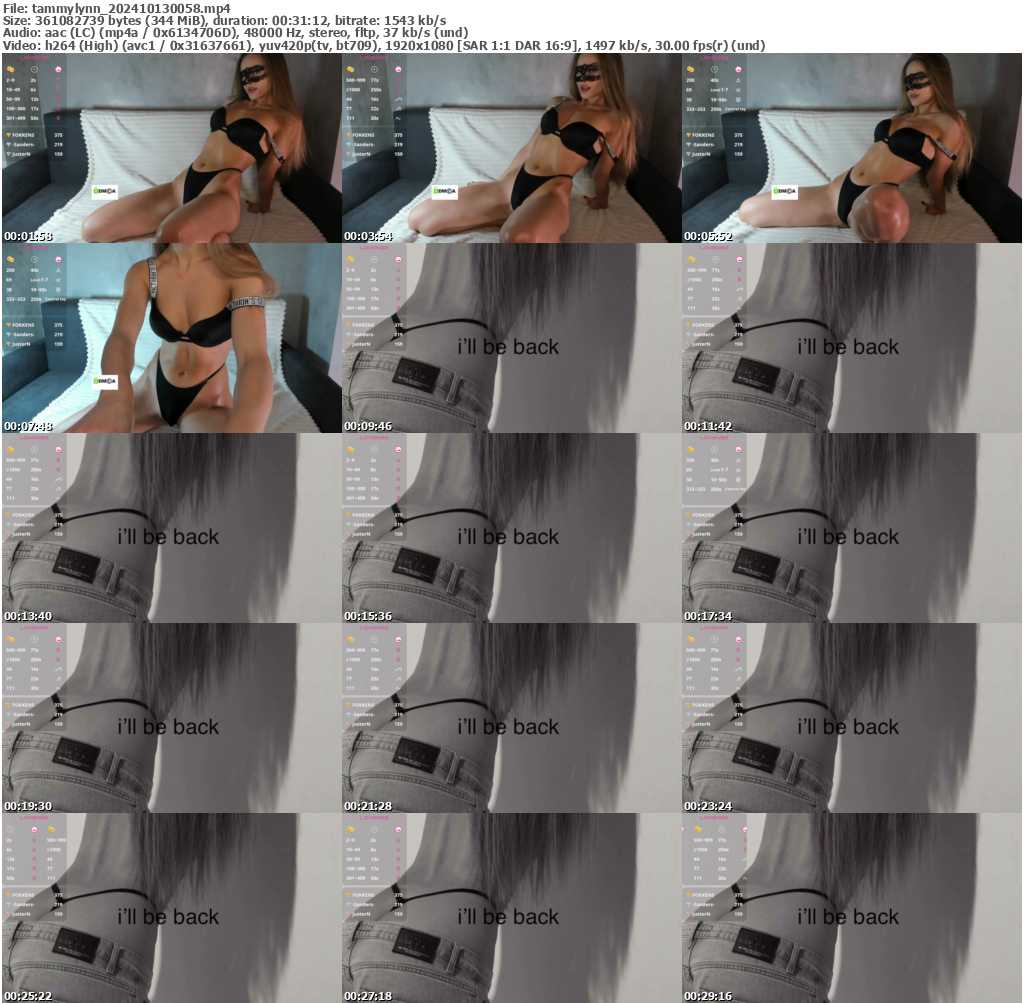The width and height of the screenshot is (1024, 1003).
Task: Toggle the largest vibration block for 301-499
Action: coord(59,118)
